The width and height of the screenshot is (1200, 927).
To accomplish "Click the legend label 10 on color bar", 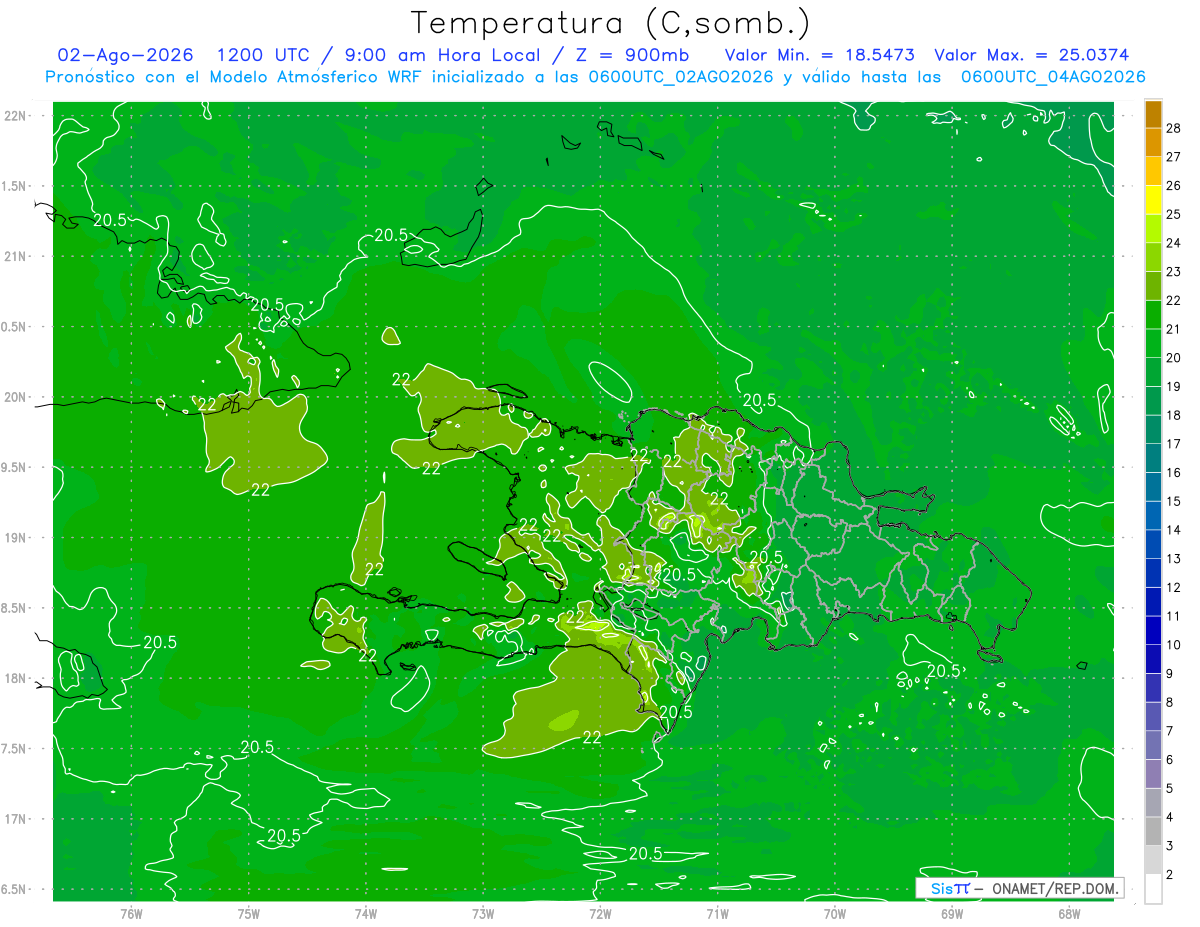I will (1174, 645).
